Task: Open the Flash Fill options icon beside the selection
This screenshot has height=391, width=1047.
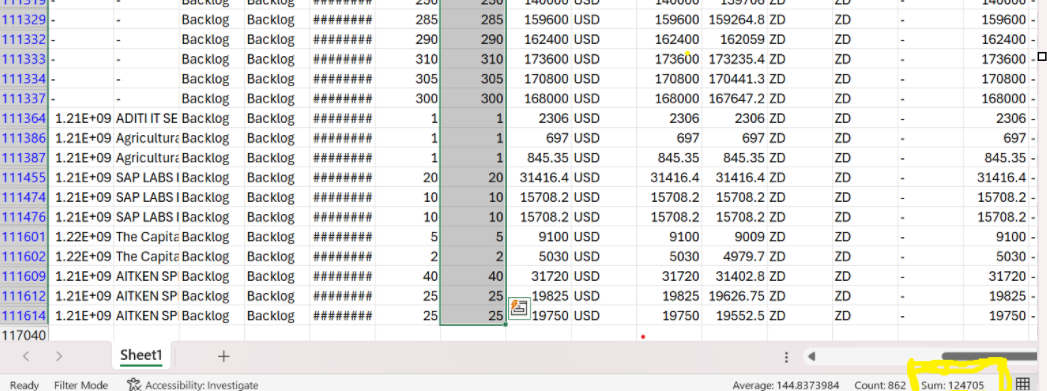Action: point(519,308)
